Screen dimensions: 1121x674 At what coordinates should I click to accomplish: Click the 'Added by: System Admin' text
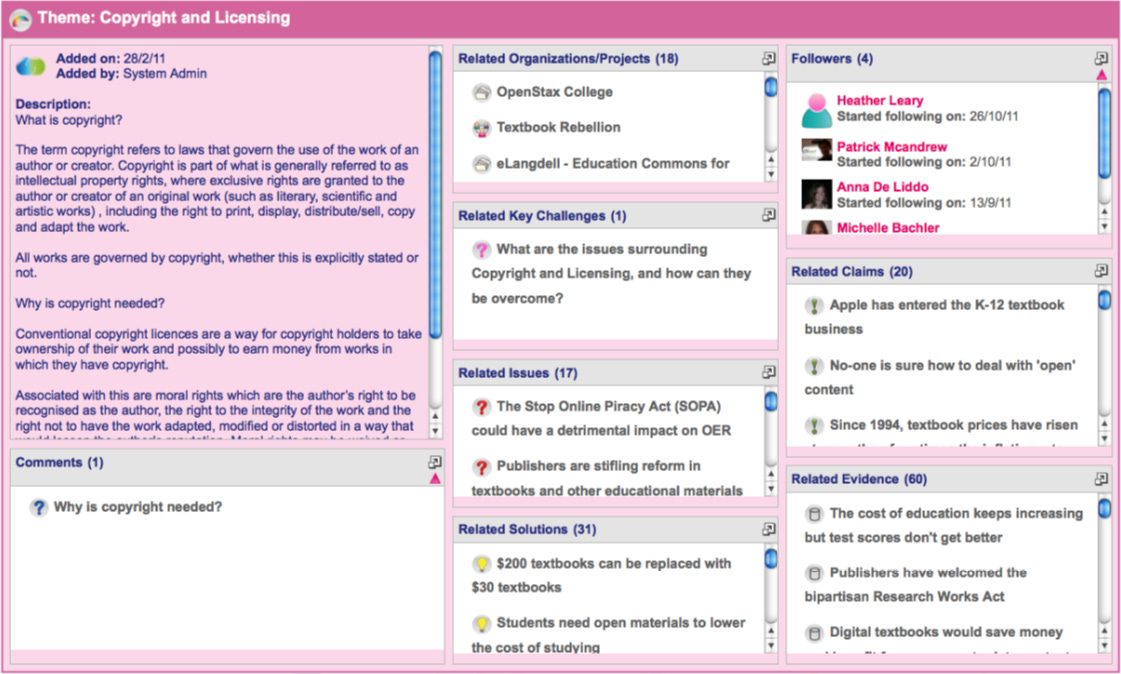(x=132, y=74)
